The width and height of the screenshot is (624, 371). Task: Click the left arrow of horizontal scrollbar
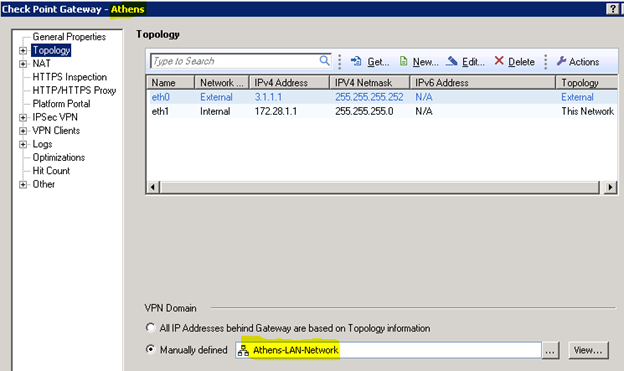pos(153,187)
